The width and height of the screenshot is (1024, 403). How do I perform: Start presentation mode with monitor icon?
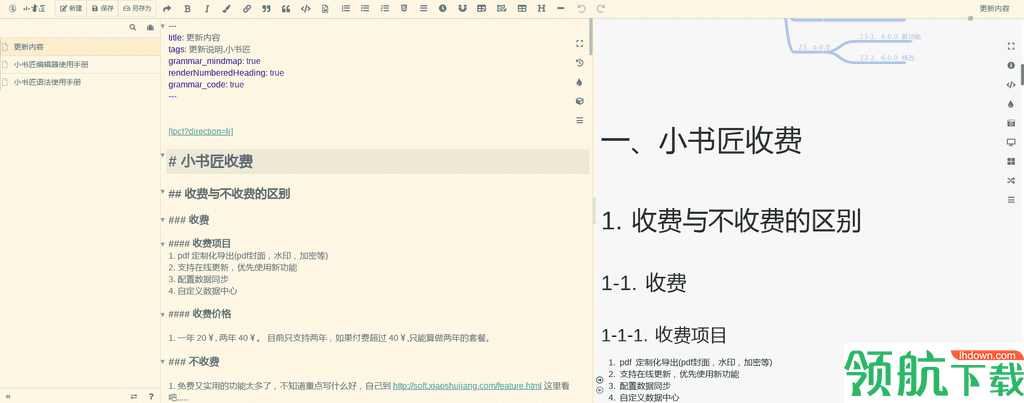[x=1011, y=142]
